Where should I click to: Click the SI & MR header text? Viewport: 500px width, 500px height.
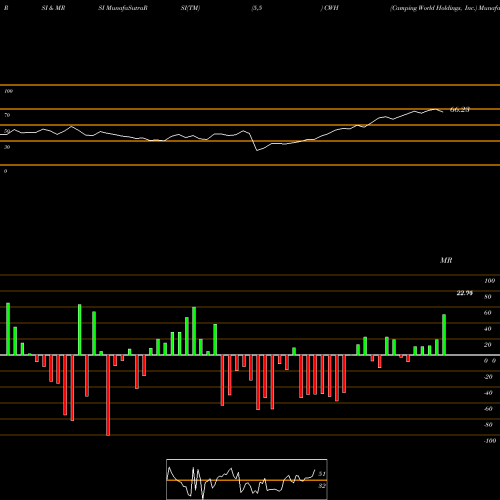53,8
